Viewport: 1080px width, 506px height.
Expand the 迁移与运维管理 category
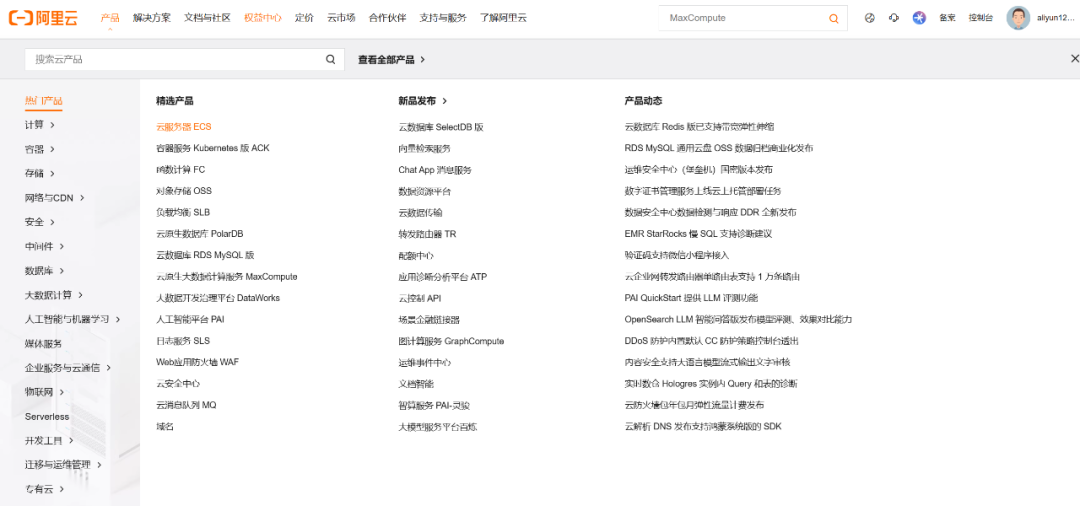point(63,465)
